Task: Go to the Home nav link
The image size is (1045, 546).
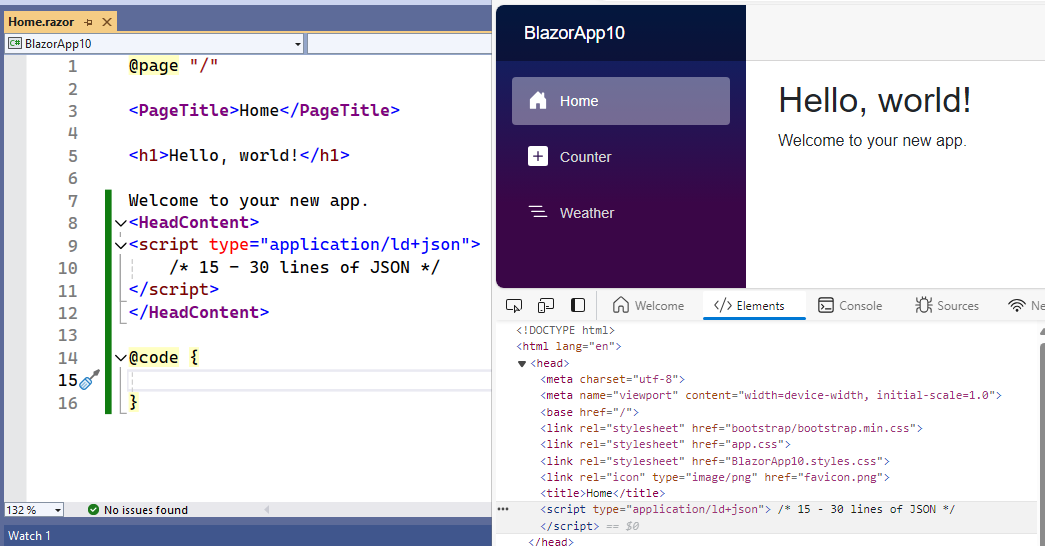Action: 620,101
